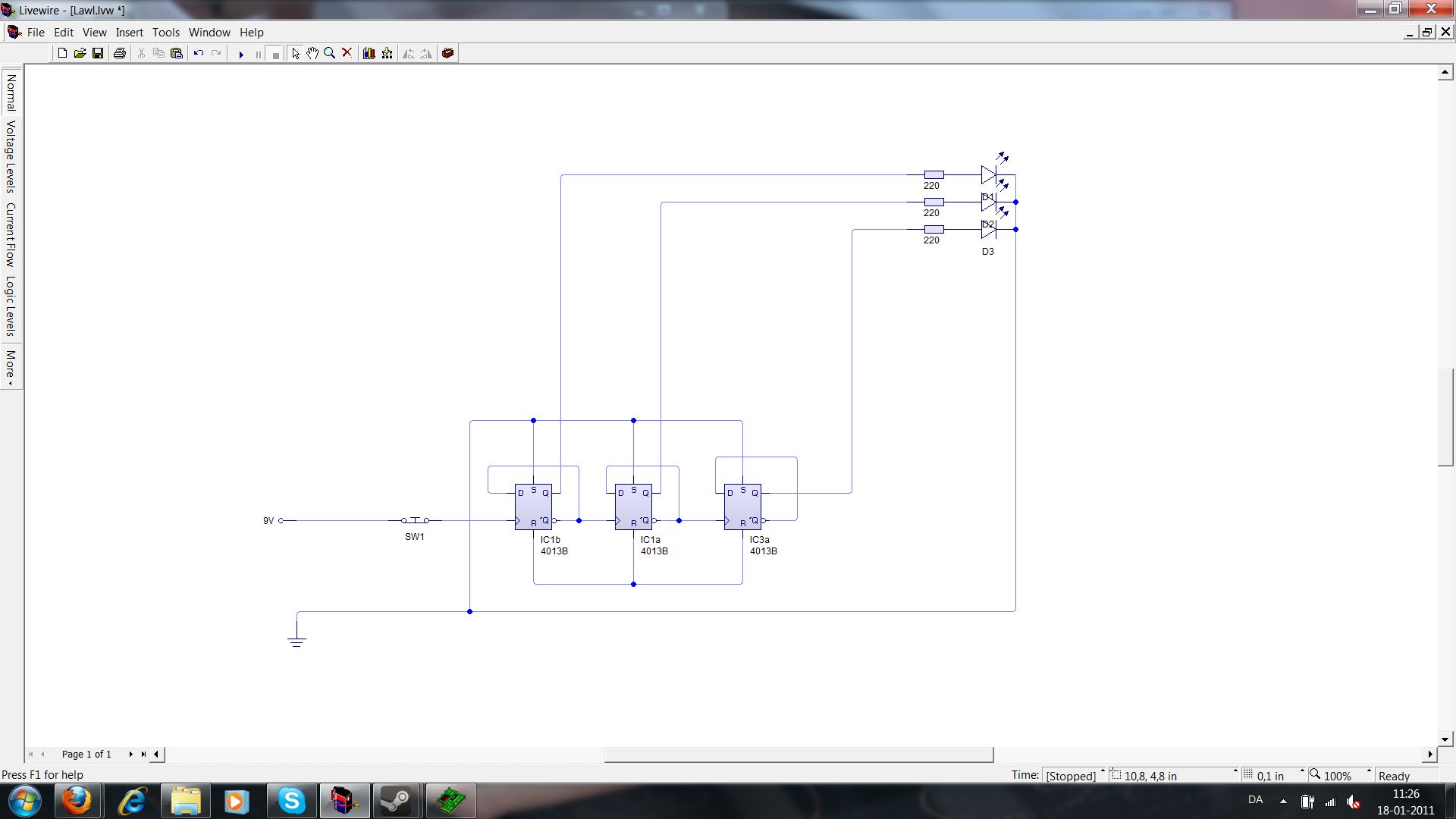Image resolution: width=1456 pixels, height=819 pixels.
Task: Click the Copy toolbar icon
Action: click(x=158, y=53)
